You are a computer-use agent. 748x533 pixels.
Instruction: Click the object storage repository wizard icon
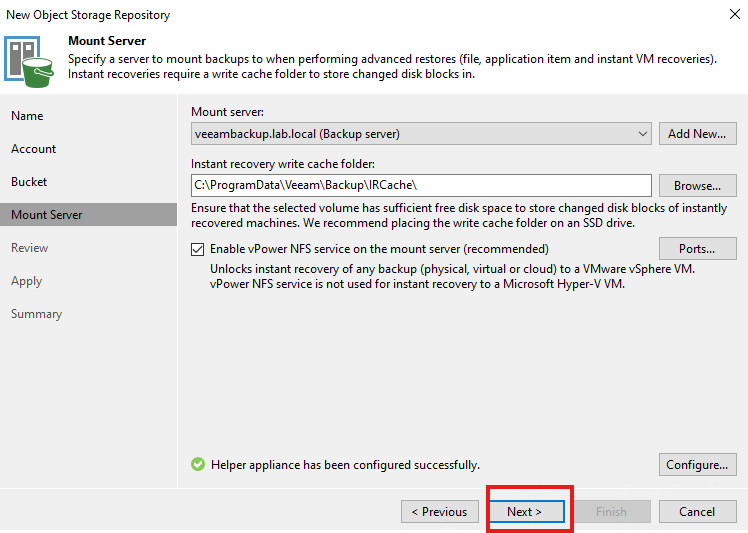(30, 59)
